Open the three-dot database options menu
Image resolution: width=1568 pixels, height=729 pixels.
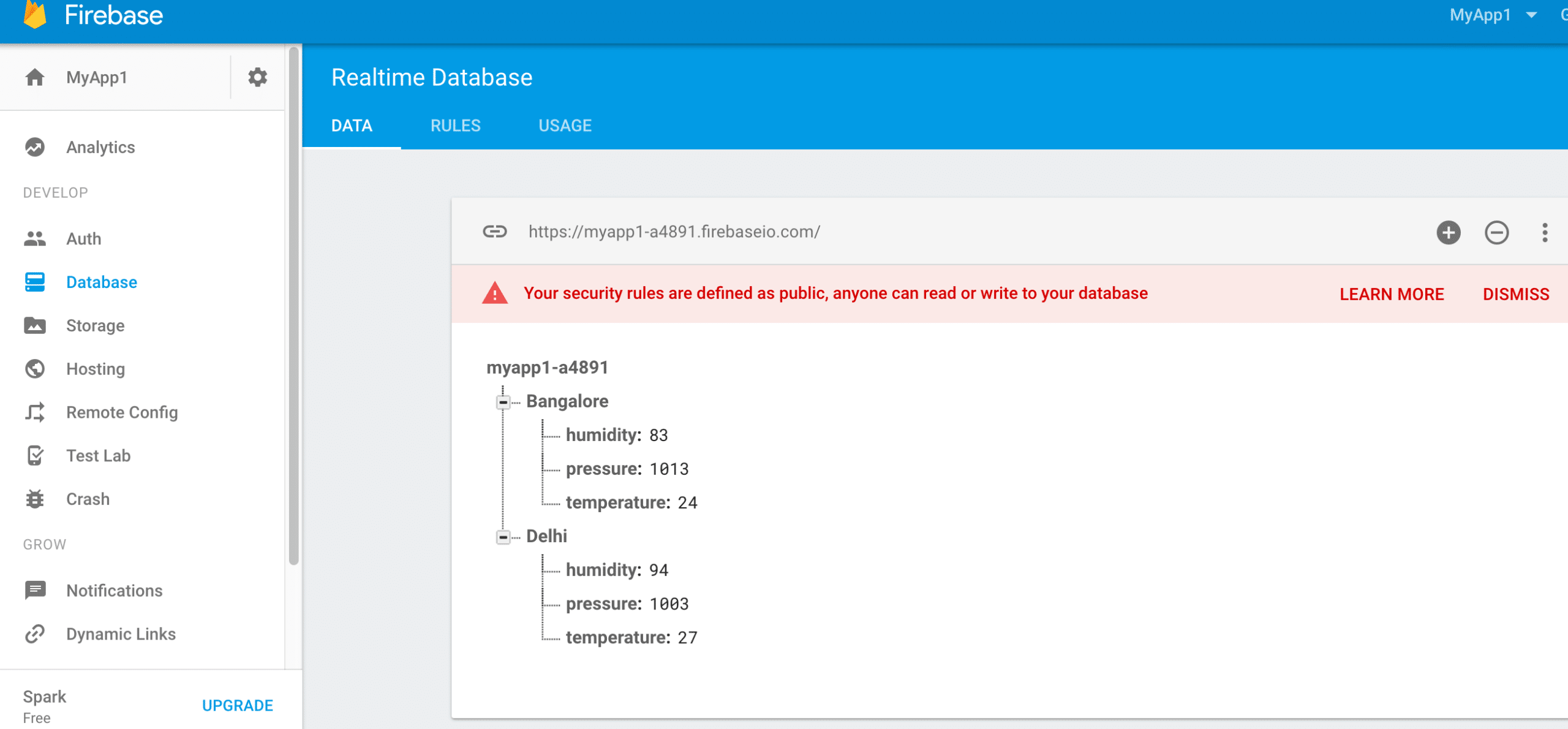click(1545, 232)
